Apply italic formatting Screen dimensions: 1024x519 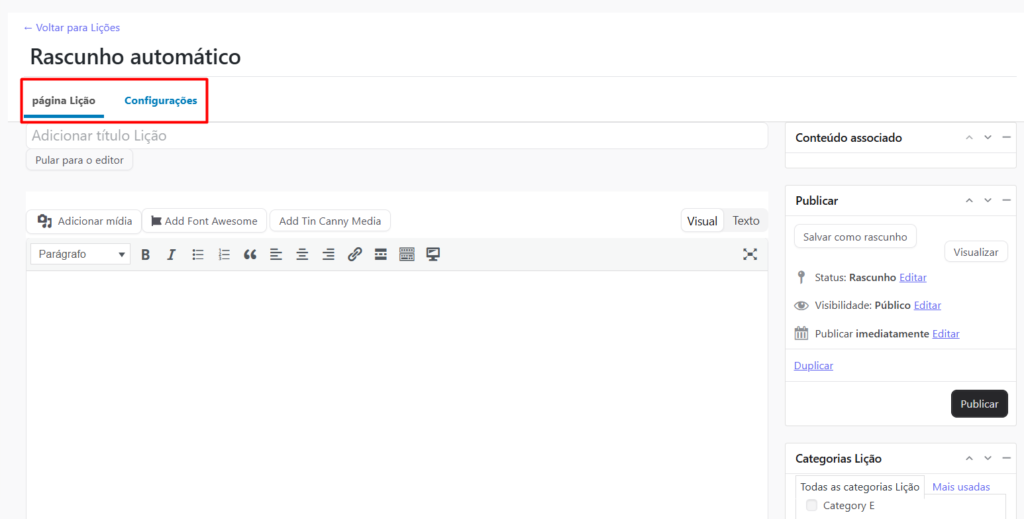[171, 255]
